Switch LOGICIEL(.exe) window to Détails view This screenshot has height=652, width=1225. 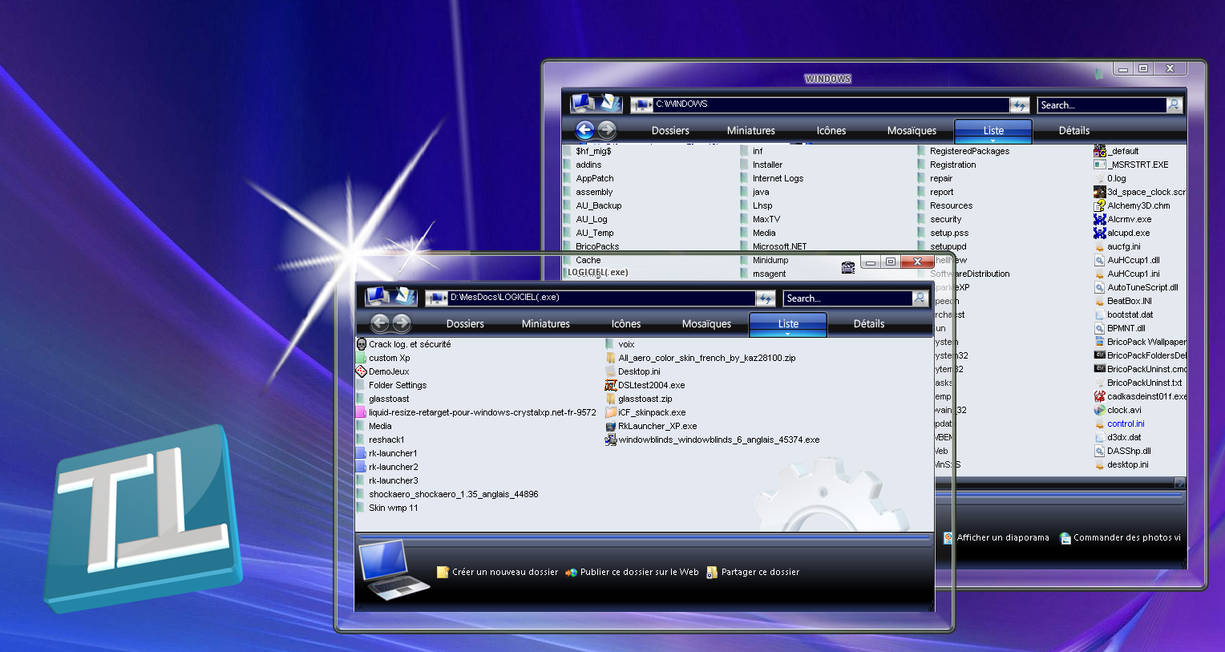coord(869,324)
